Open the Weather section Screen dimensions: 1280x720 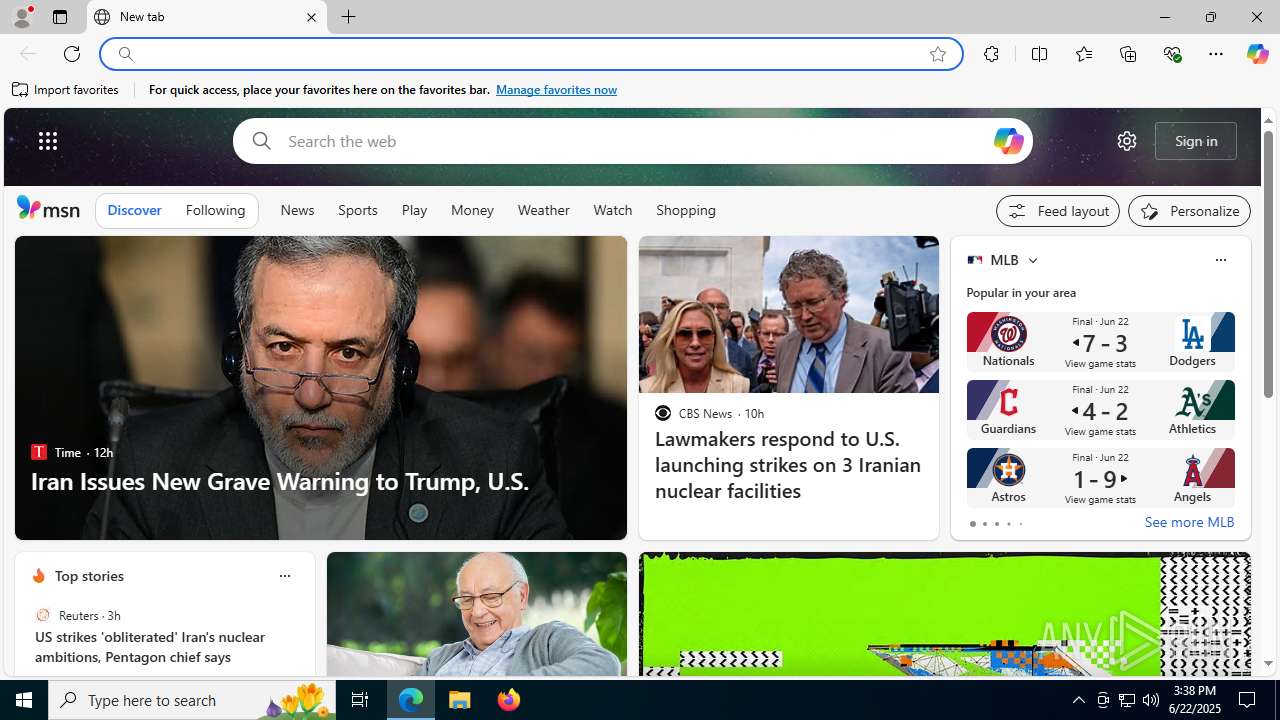[x=543, y=211]
